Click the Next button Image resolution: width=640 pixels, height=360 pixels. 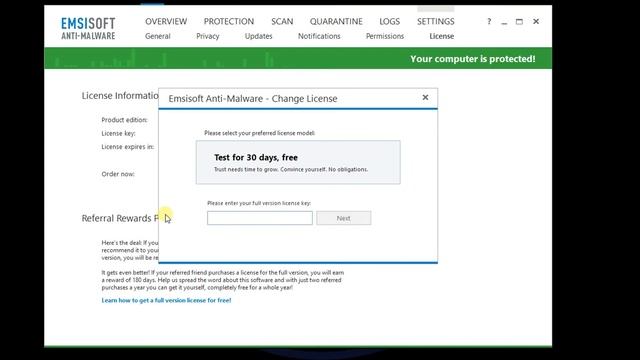pyautogui.click(x=344, y=218)
